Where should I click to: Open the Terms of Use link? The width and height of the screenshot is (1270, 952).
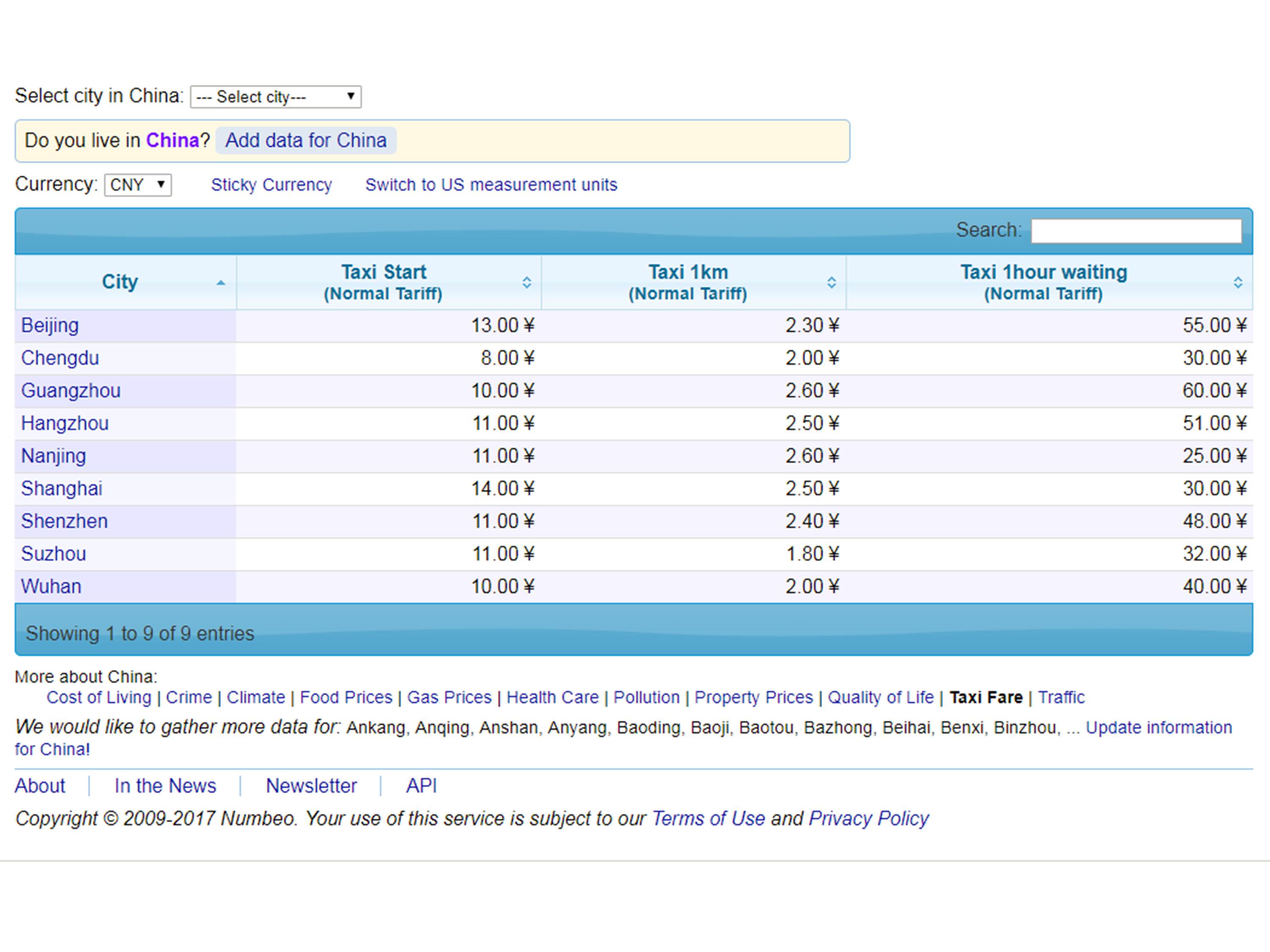(708, 818)
